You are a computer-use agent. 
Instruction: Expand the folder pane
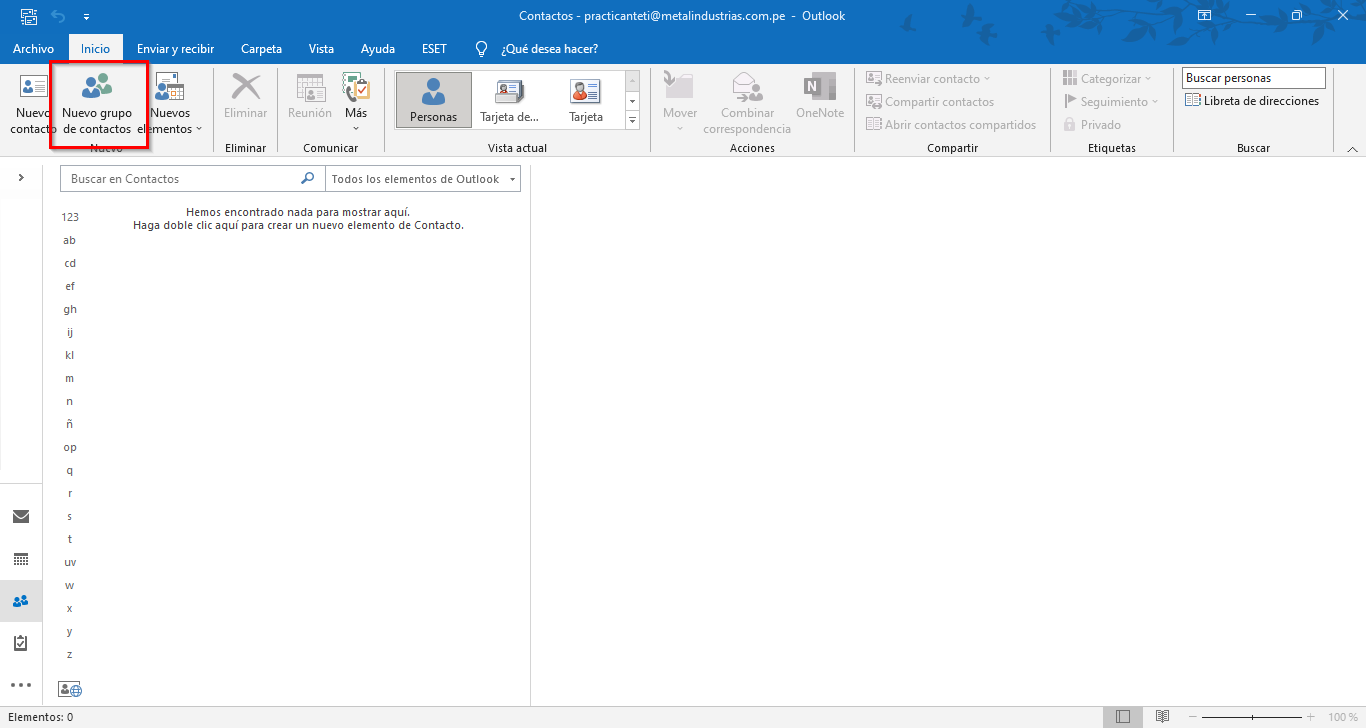(x=21, y=177)
